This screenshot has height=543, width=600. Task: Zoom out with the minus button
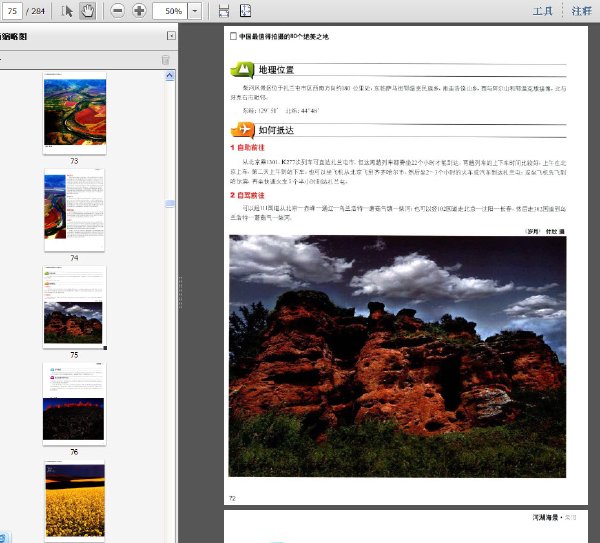click(x=117, y=11)
